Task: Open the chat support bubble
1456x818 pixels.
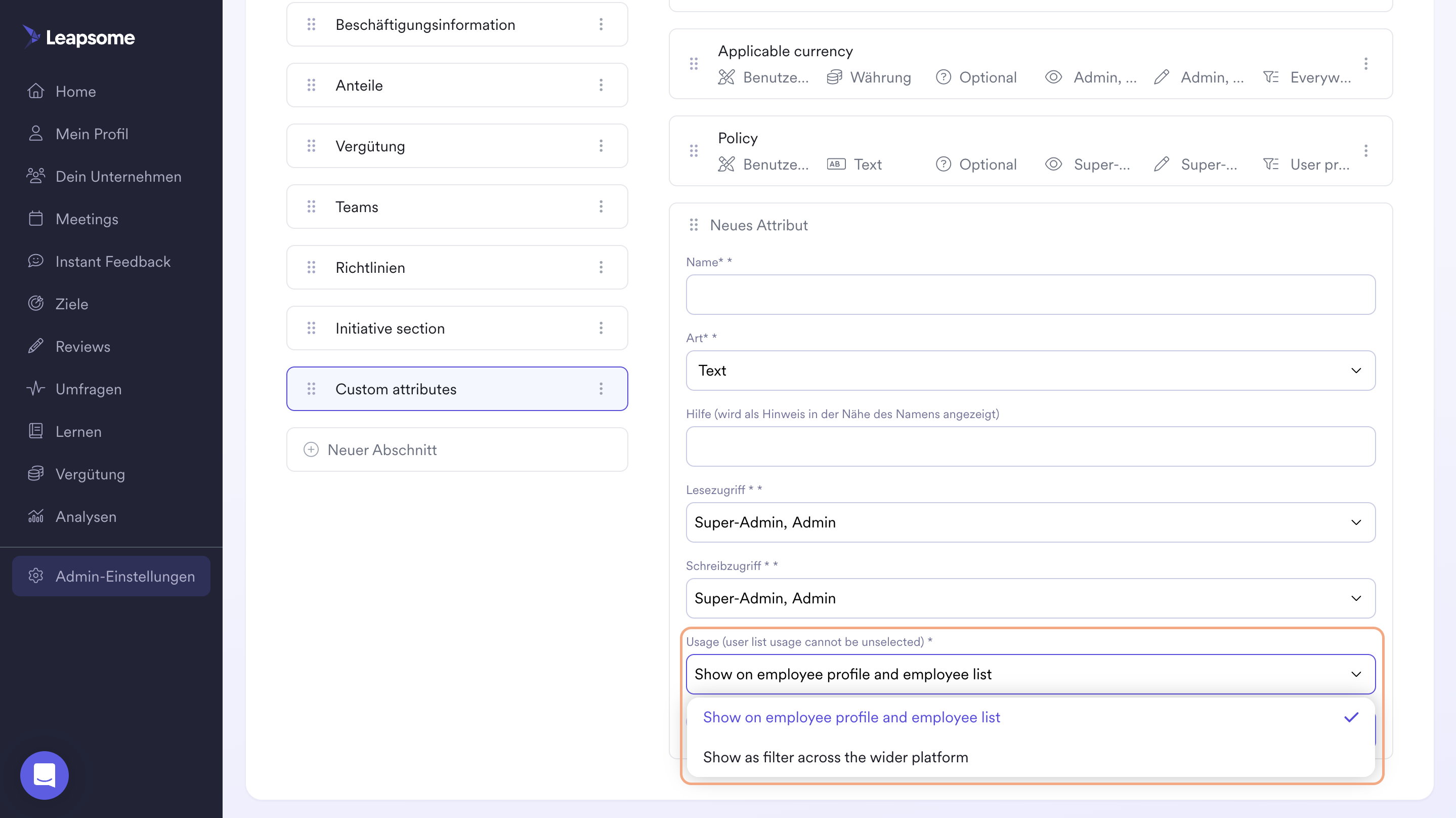Action: pyautogui.click(x=44, y=774)
